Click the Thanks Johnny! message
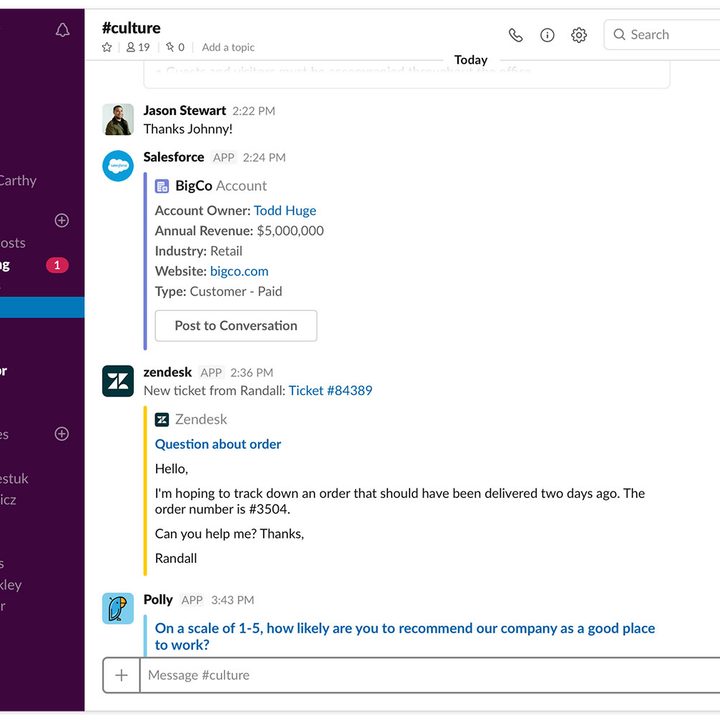Image resolution: width=720 pixels, height=720 pixels. click(188, 129)
